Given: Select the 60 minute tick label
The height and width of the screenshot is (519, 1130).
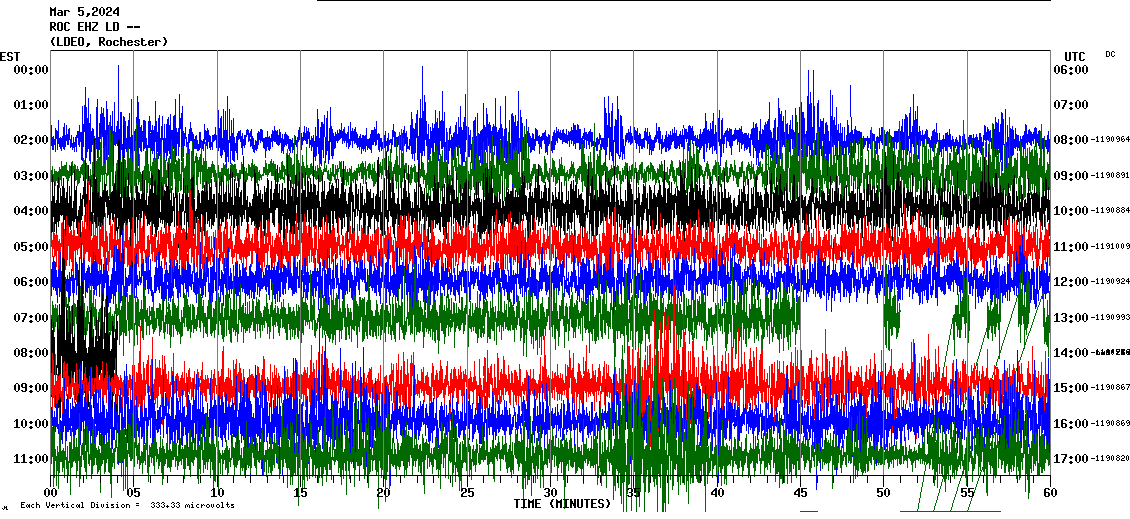Looking at the screenshot, I should pos(1049,493).
